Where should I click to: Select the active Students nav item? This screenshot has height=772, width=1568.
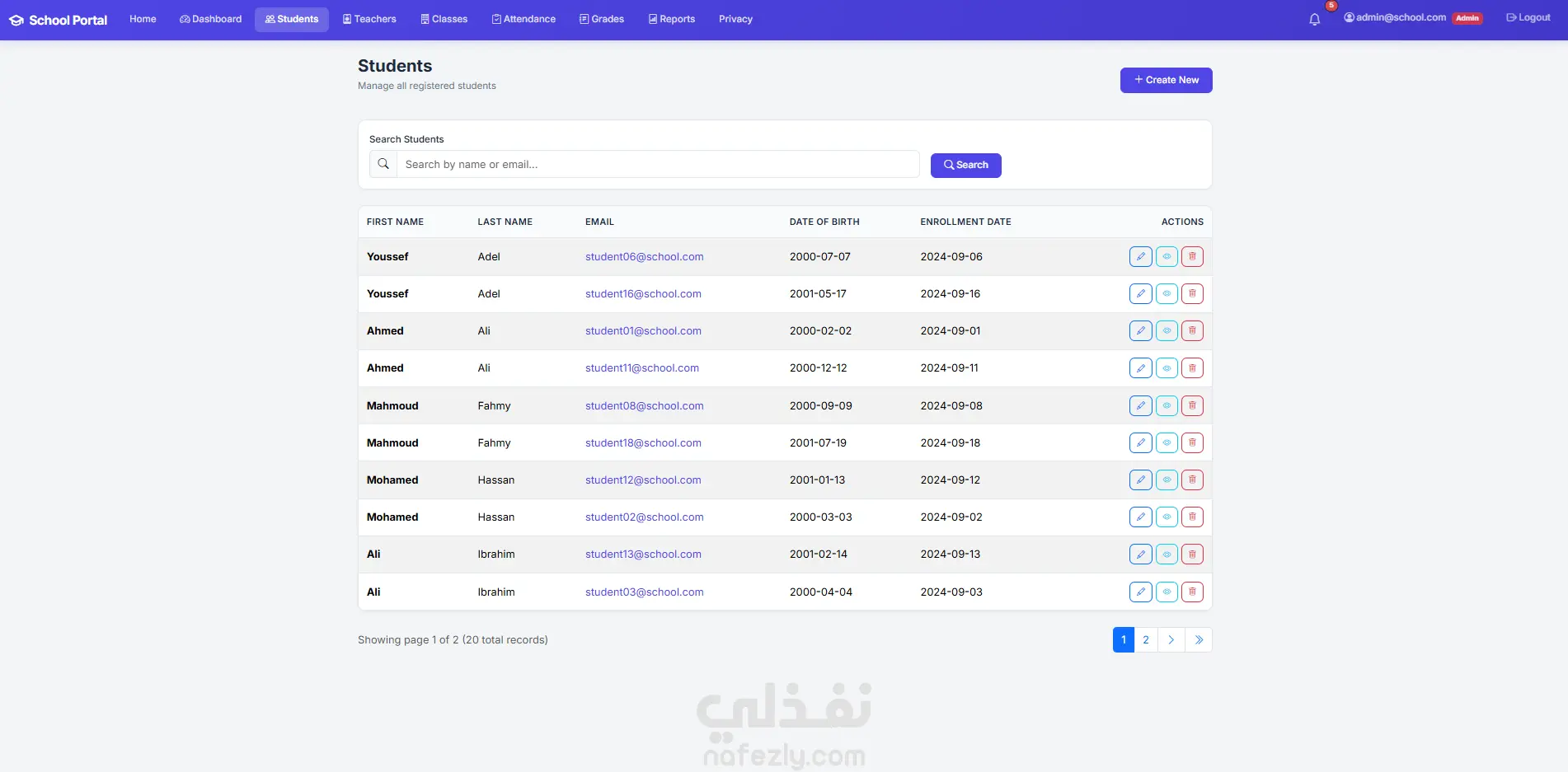pos(292,19)
